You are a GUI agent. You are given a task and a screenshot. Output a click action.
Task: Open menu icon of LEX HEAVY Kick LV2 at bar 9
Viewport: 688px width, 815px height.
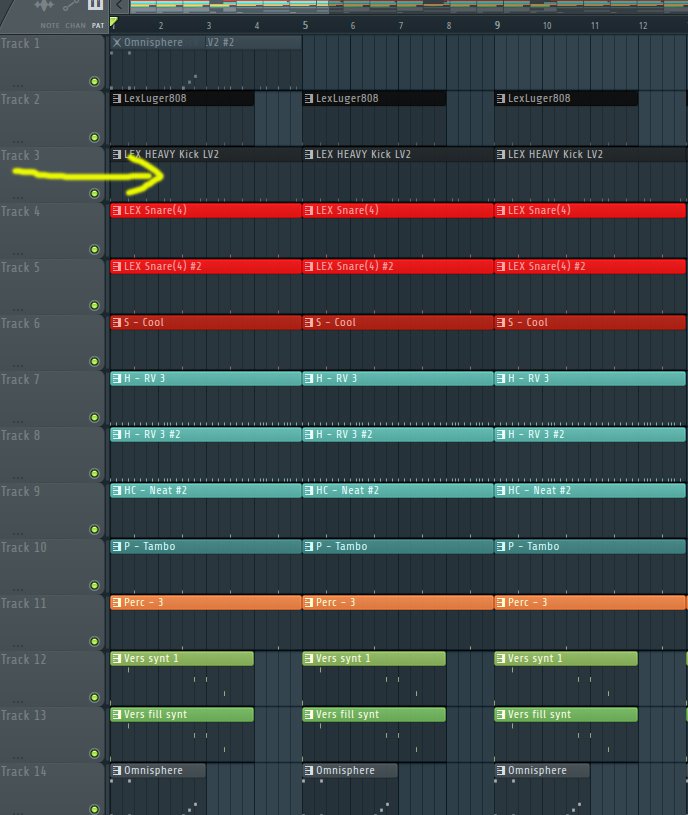(501, 154)
